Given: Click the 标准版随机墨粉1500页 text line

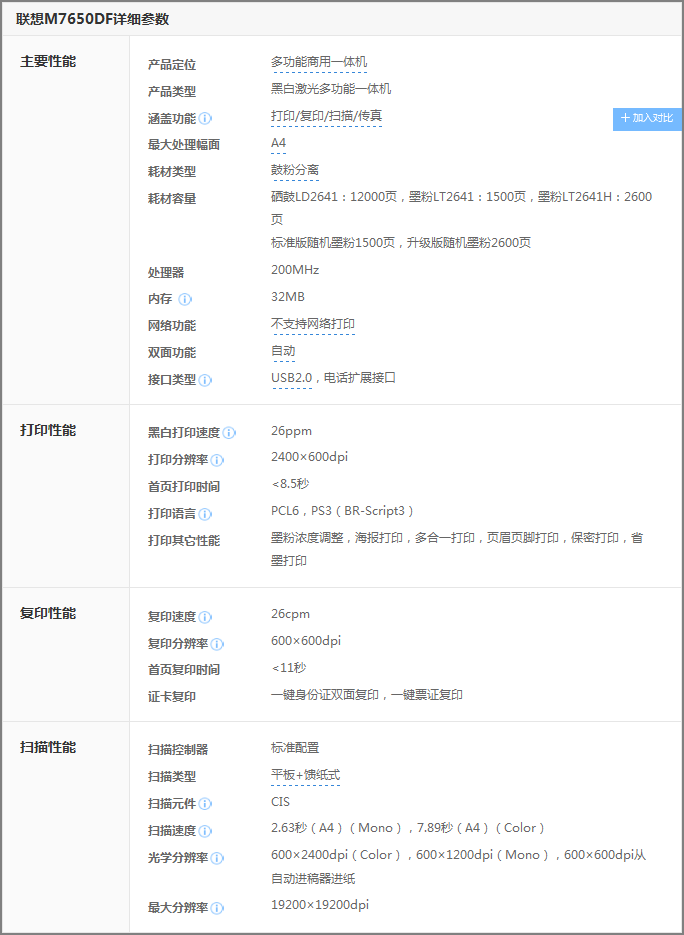Looking at the screenshot, I should click(401, 243).
